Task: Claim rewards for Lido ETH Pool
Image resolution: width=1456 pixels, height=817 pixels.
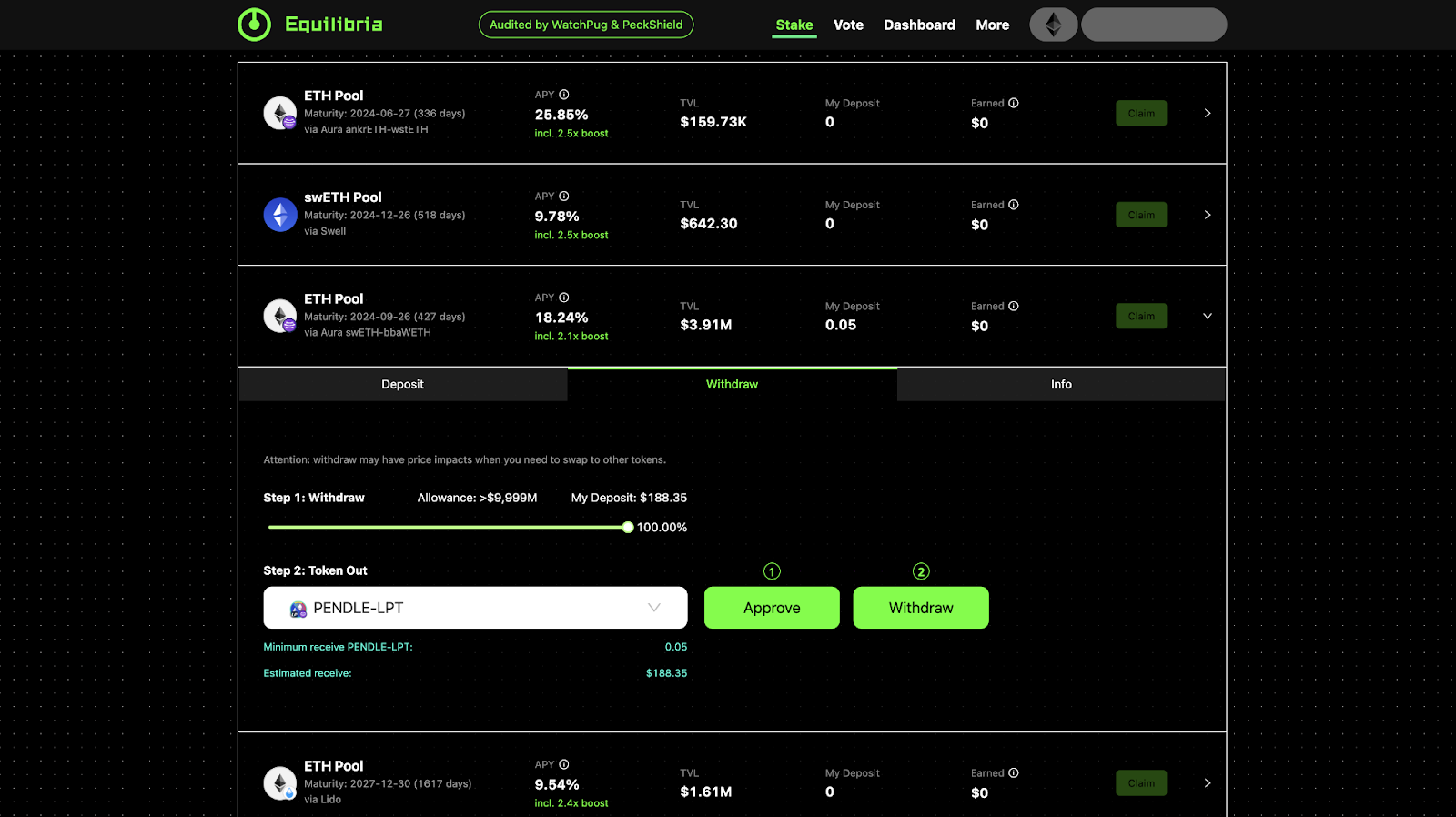Action: 1141,782
